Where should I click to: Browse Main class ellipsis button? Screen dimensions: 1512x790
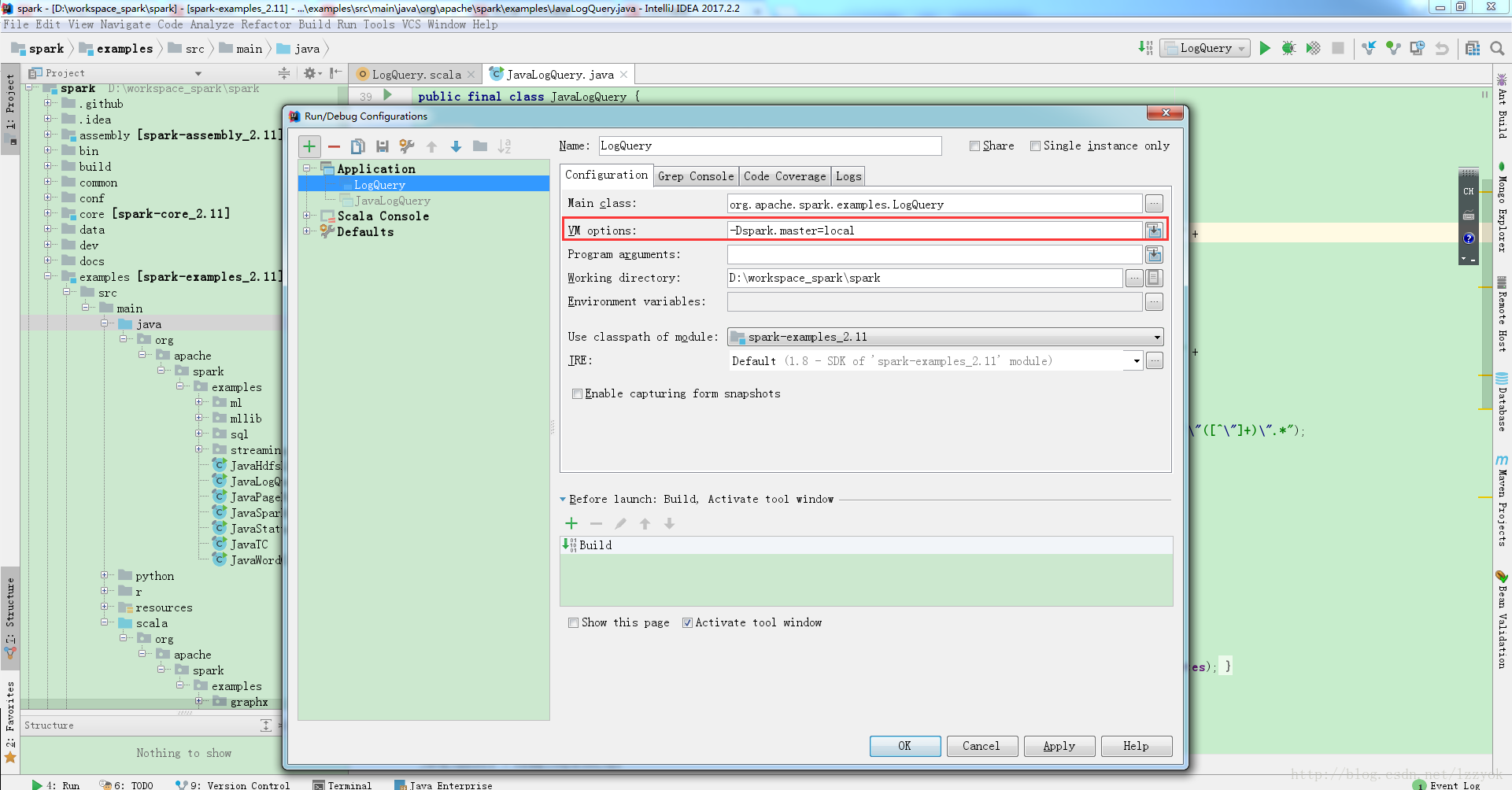1154,204
